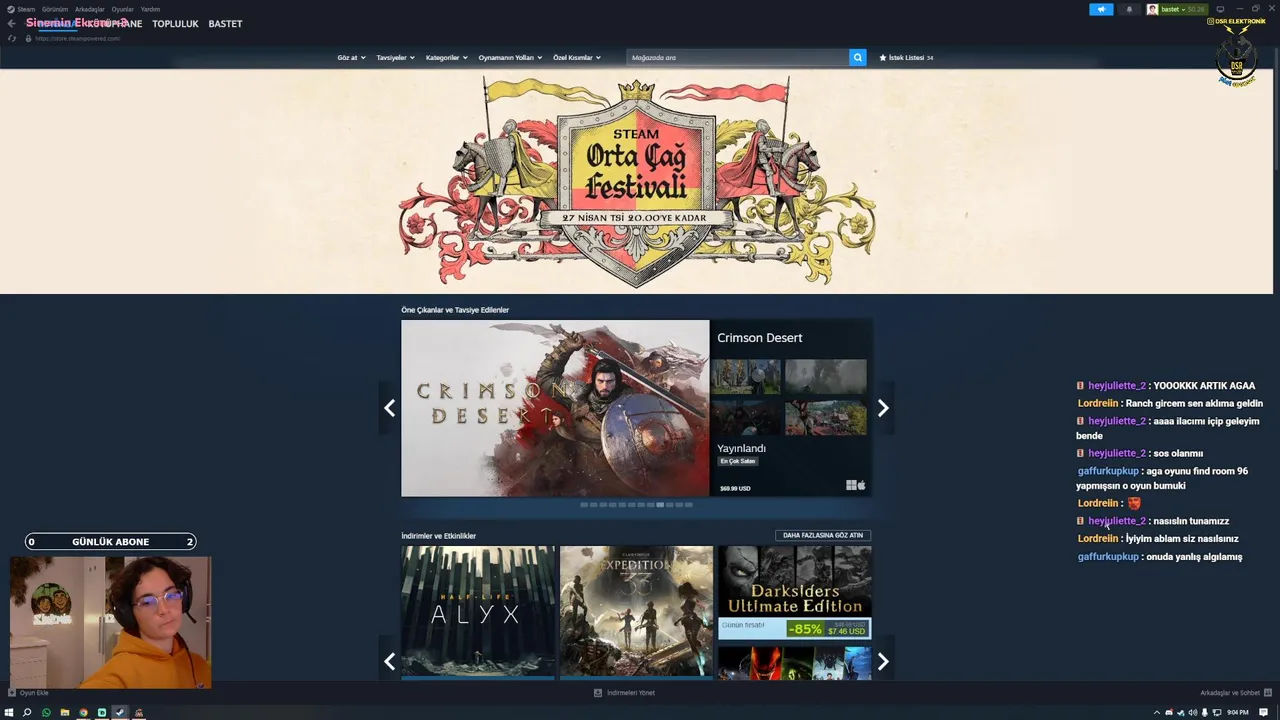1280x720 pixels.
Task: Open the Expedition 33 capsule
Action: [637, 611]
